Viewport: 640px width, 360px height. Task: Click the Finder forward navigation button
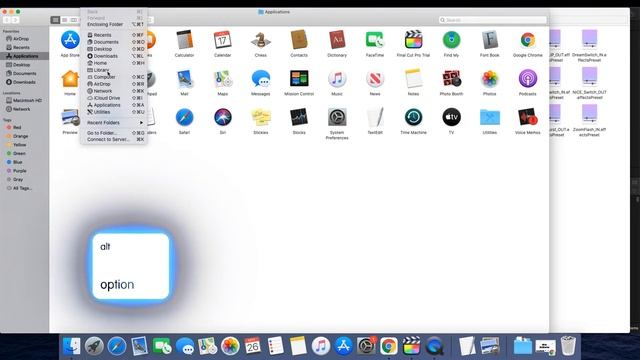coord(16,20)
